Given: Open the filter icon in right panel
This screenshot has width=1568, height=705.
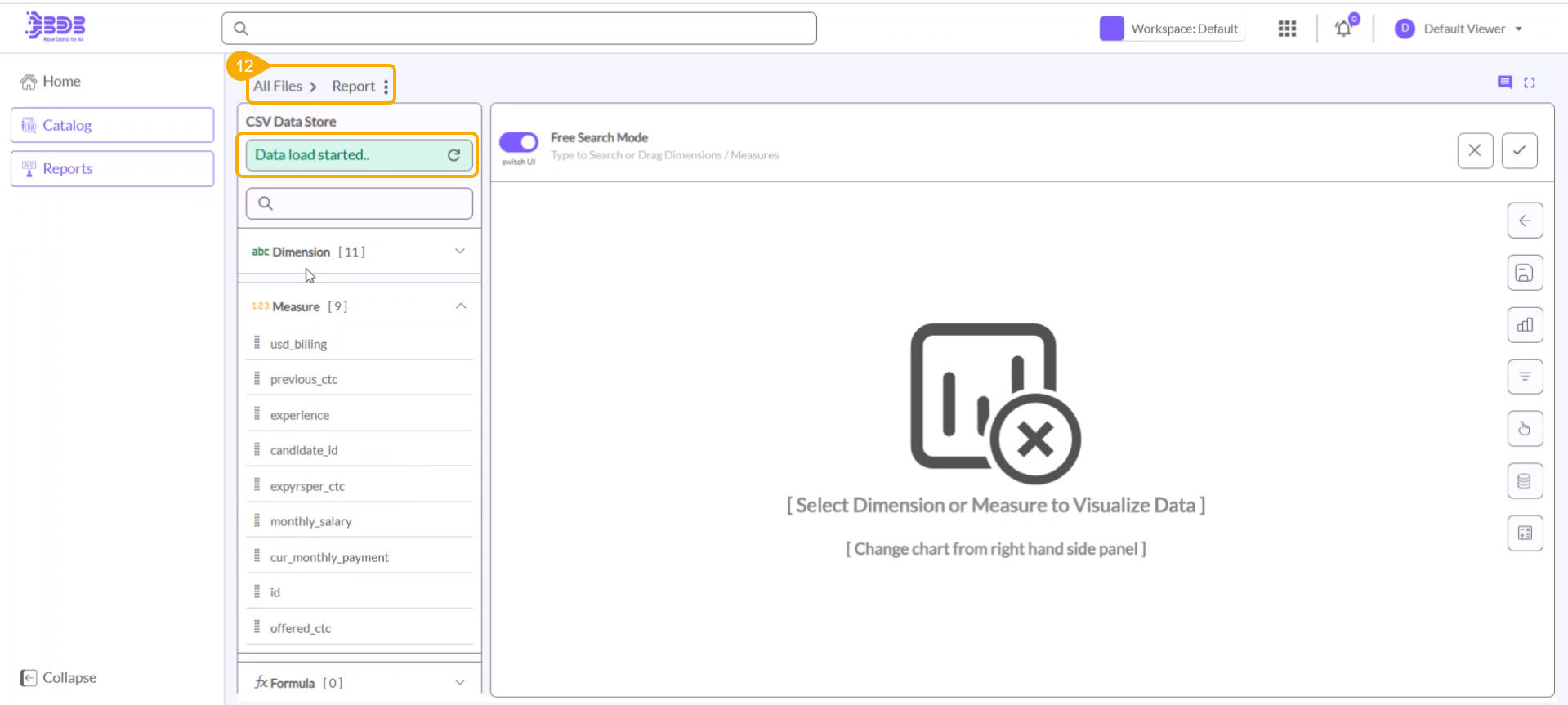Looking at the screenshot, I should click(x=1524, y=377).
